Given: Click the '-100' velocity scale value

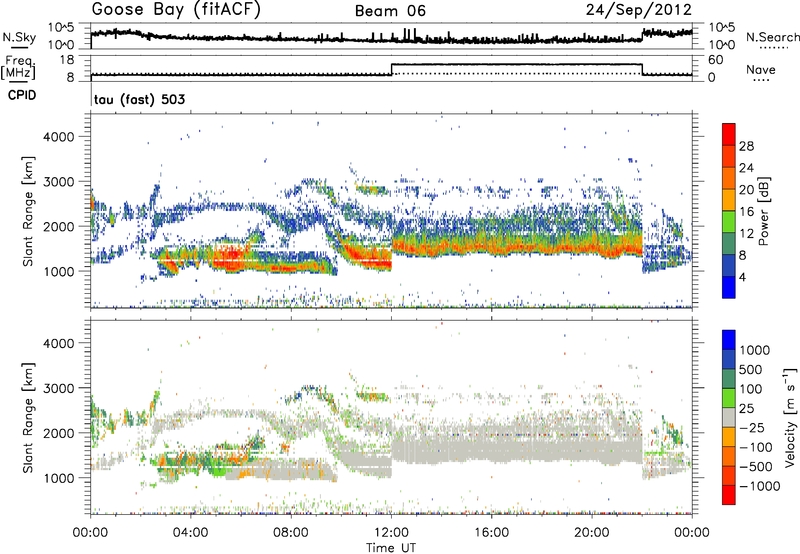Looking at the screenshot, I should pos(756,447).
